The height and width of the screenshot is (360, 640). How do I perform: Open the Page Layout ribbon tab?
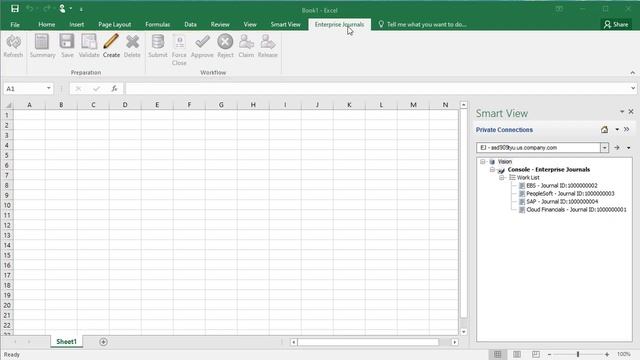click(115, 24)
